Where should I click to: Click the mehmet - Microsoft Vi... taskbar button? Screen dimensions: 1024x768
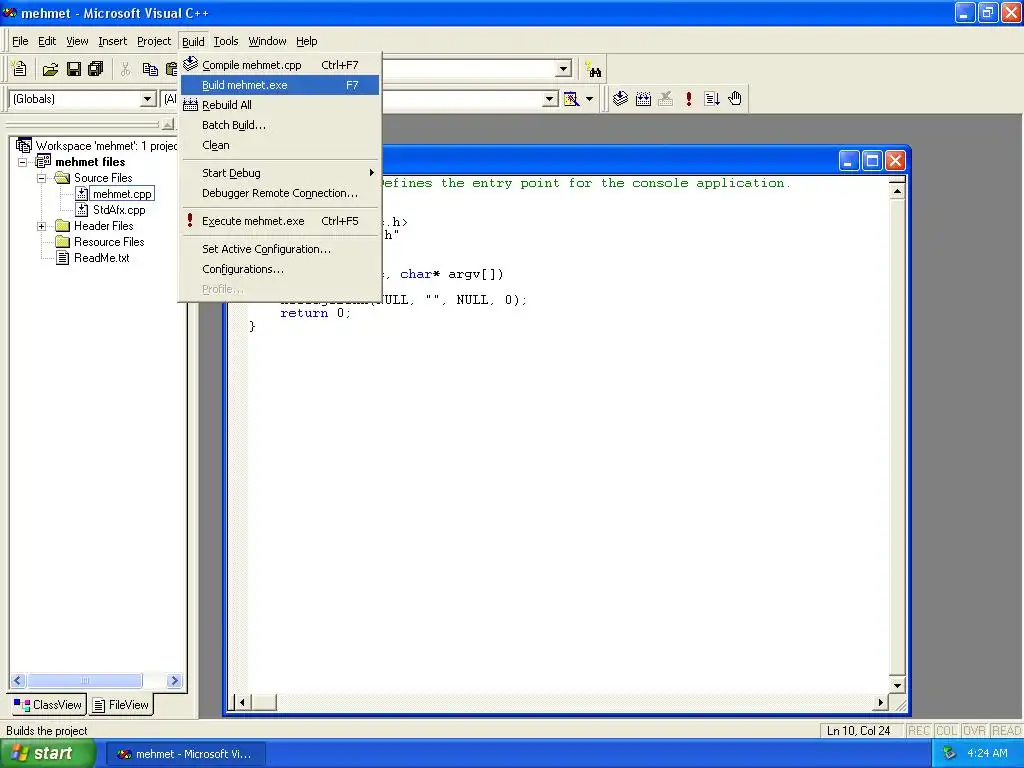click(x=185, y=754)
